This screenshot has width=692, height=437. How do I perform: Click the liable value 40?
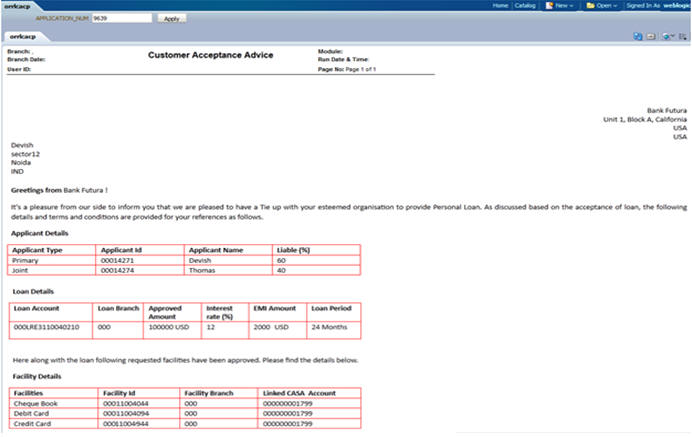pos(281,270)
